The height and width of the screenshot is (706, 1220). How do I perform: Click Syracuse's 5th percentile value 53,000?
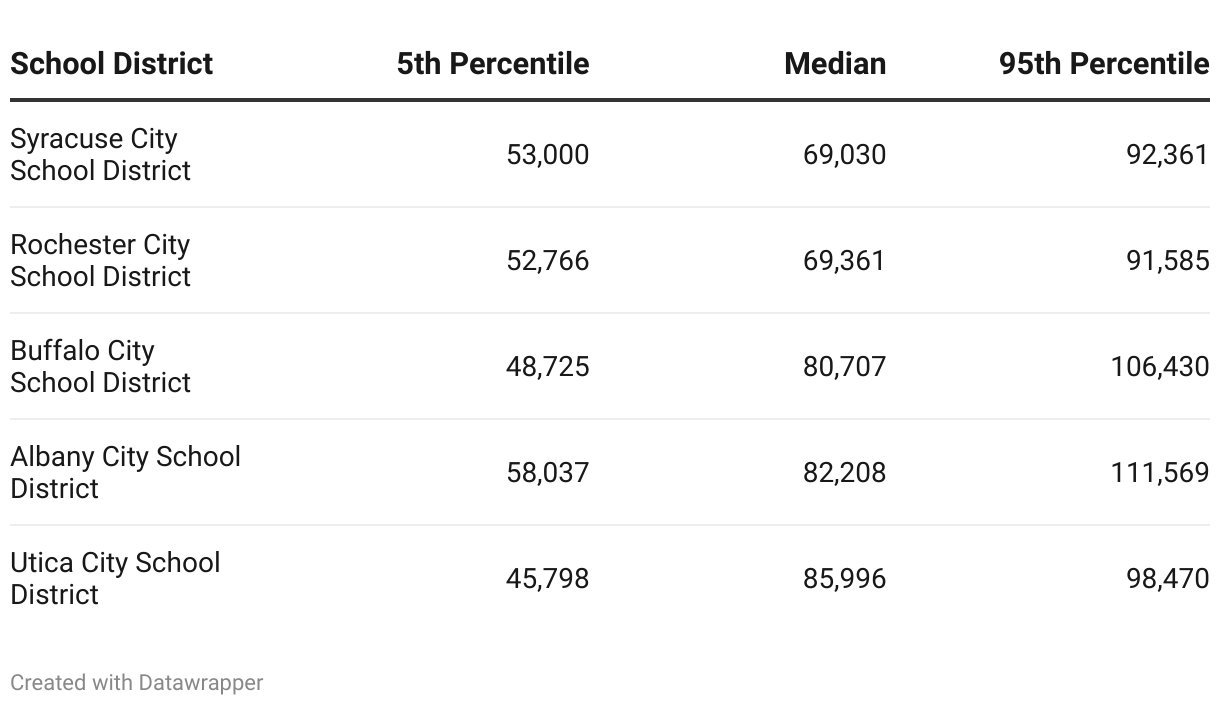547,155
